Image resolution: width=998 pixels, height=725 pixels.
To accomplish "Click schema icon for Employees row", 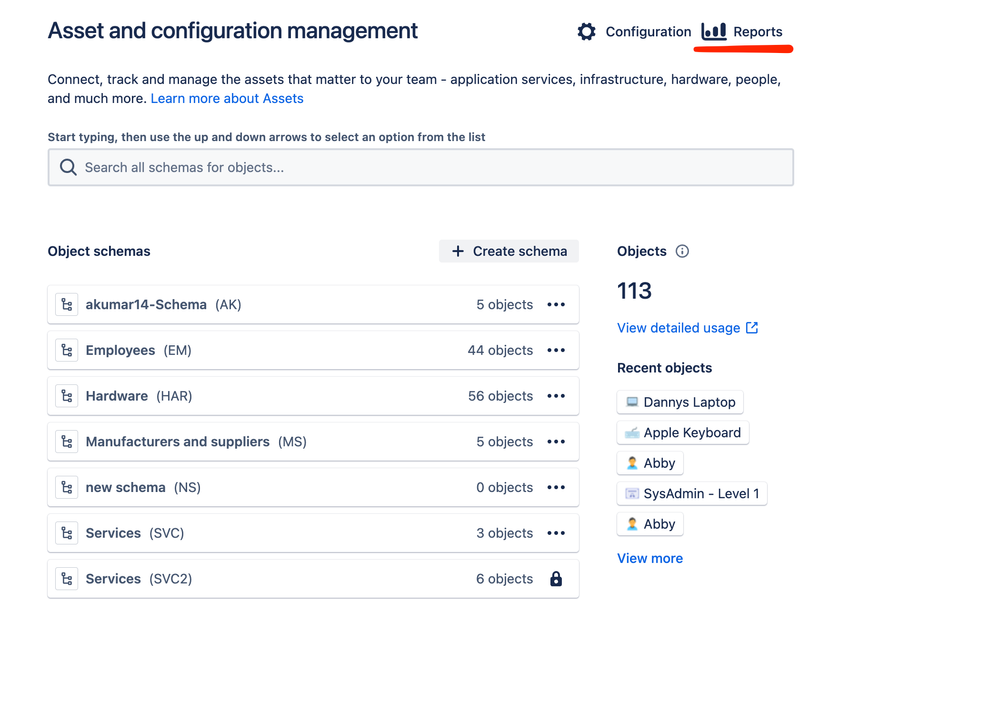I will point(67,351).
